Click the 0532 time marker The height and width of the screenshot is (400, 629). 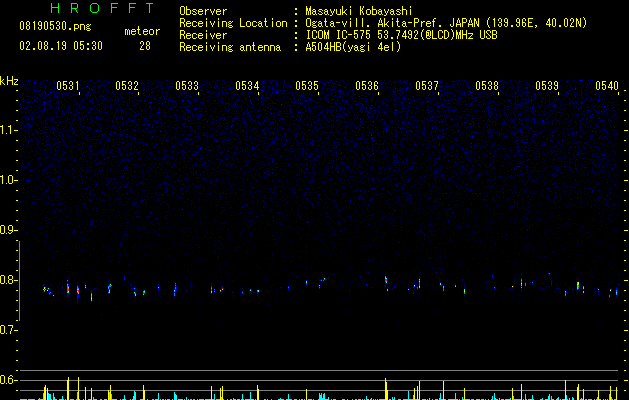click(x=127, y=85)
